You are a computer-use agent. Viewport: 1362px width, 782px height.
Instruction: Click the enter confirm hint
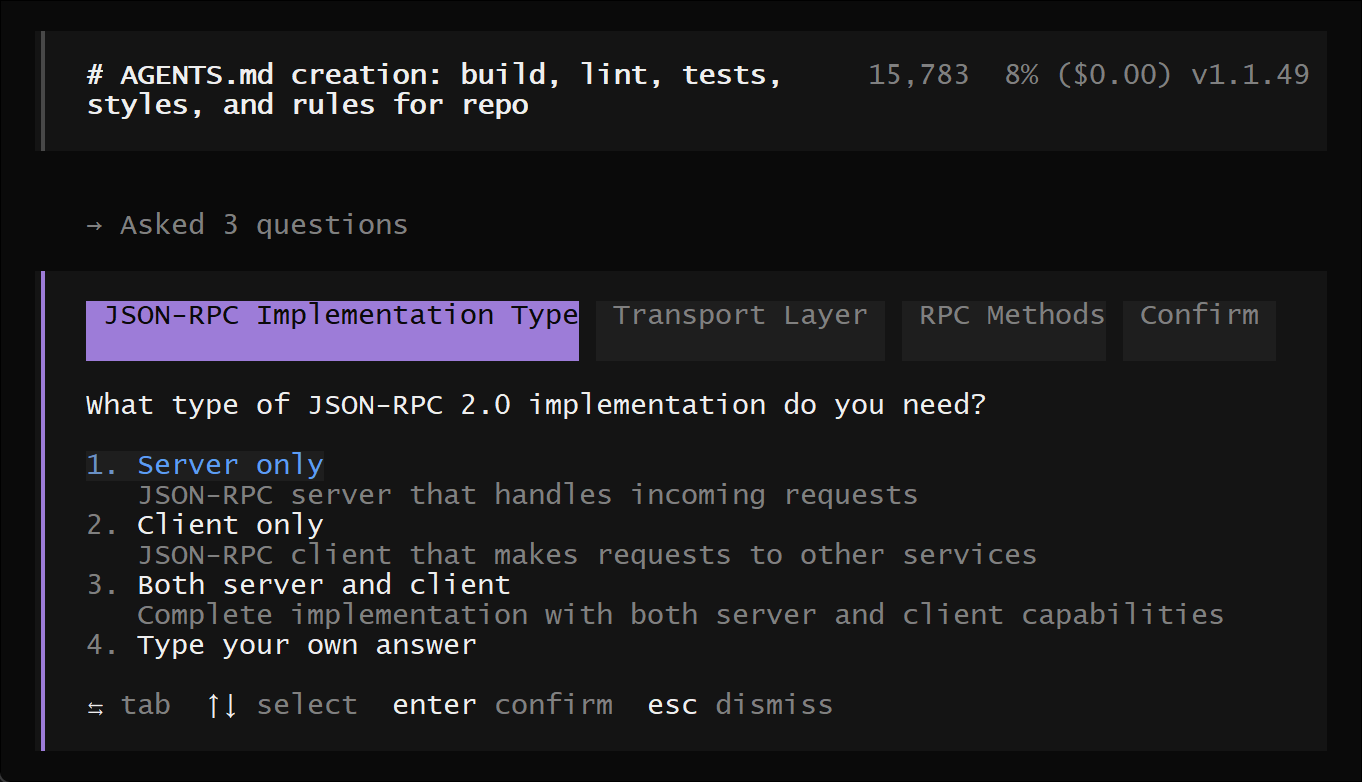pos(503,705)
